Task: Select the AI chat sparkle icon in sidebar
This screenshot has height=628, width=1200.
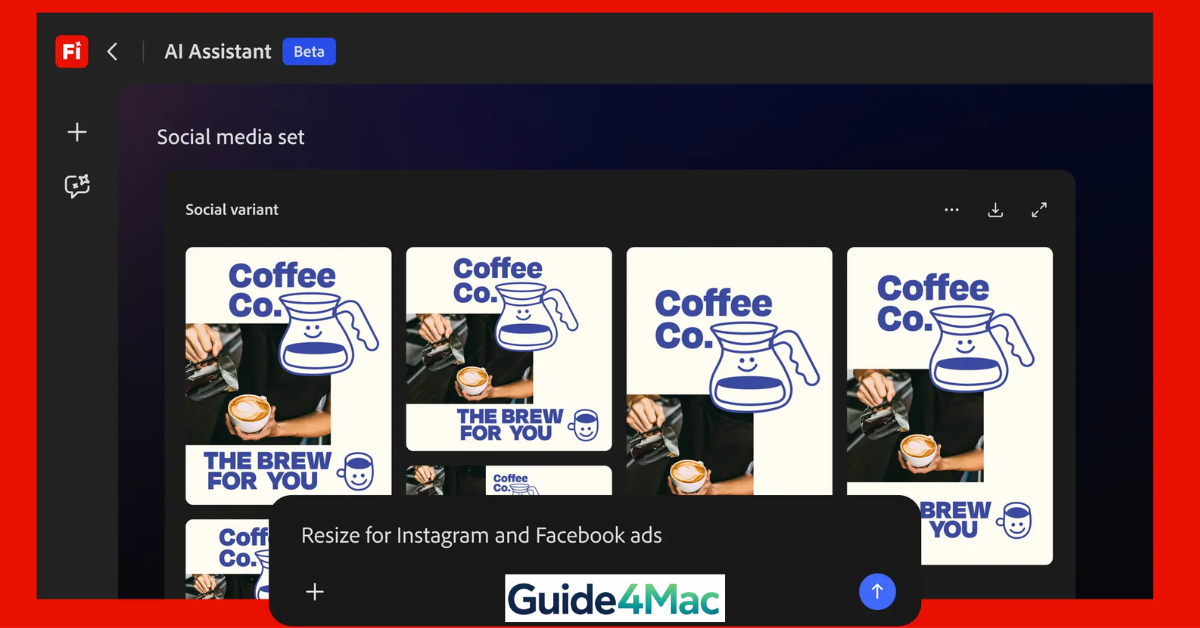Action: pos(77,187)
